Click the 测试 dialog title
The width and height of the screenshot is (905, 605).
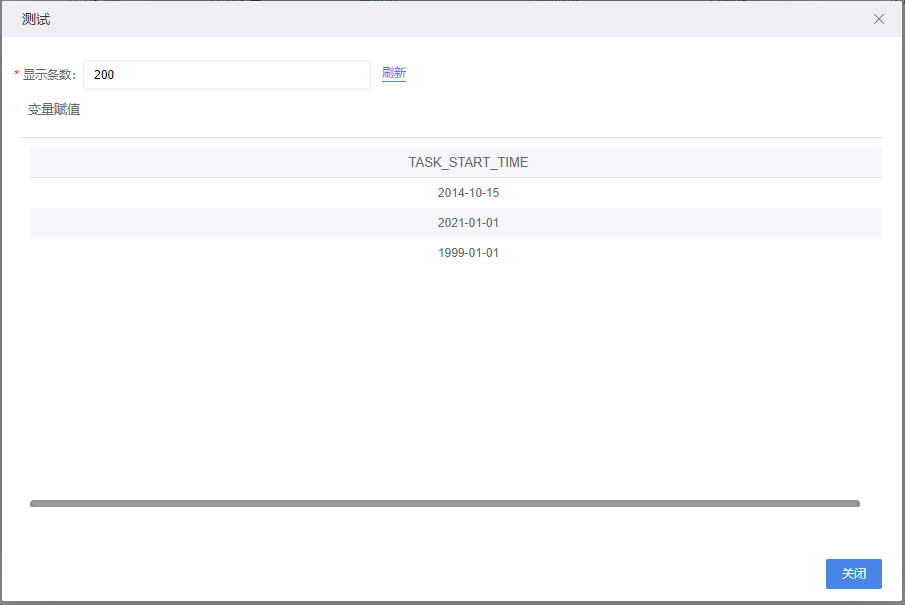click(x=36, y=19)
